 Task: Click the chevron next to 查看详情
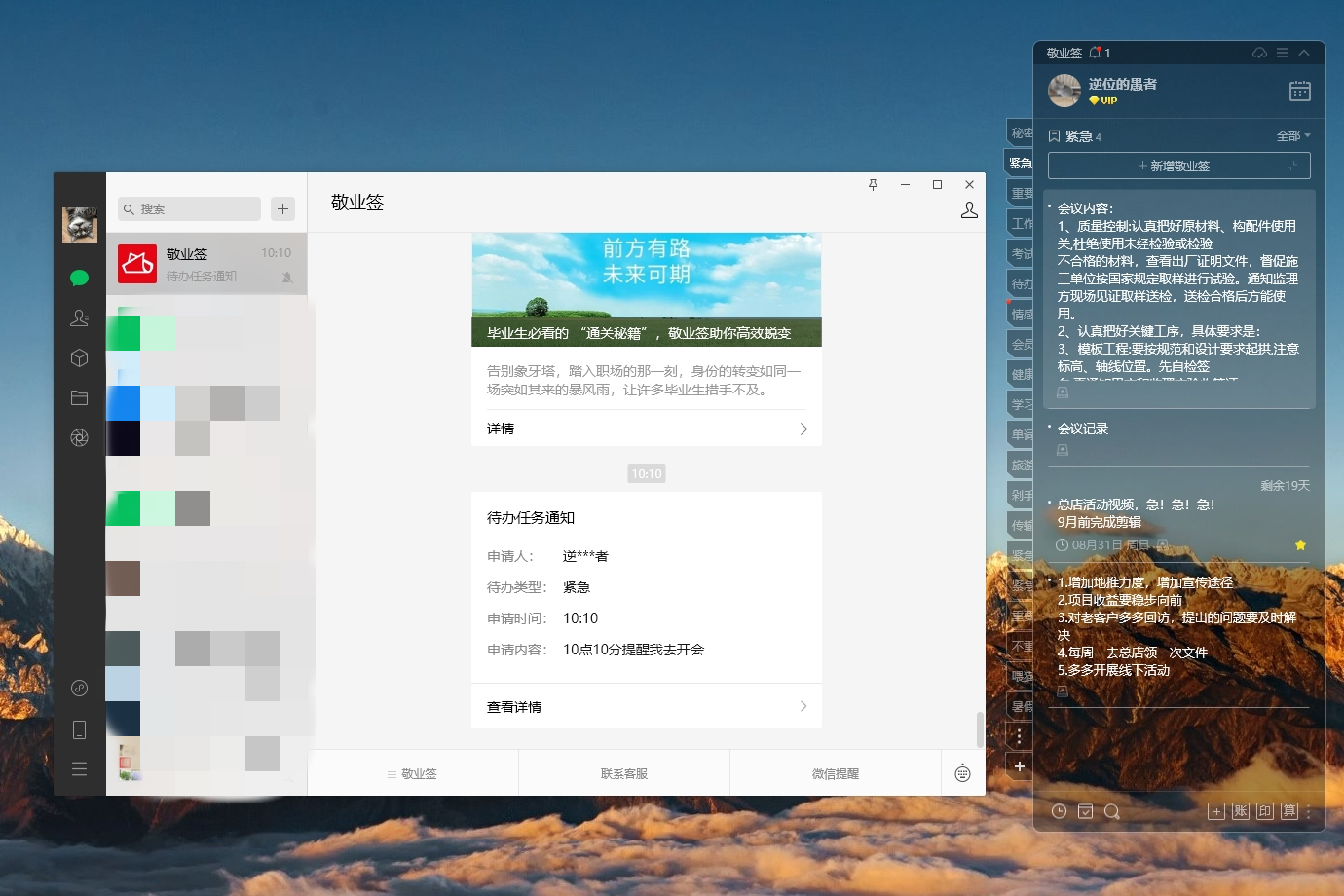803,706
